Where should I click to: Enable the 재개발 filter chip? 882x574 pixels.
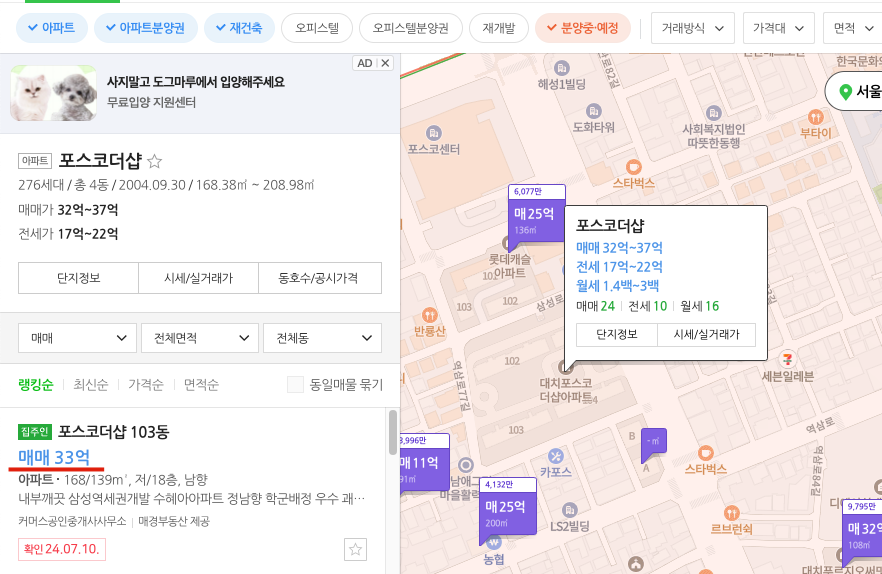coord(498,28)
